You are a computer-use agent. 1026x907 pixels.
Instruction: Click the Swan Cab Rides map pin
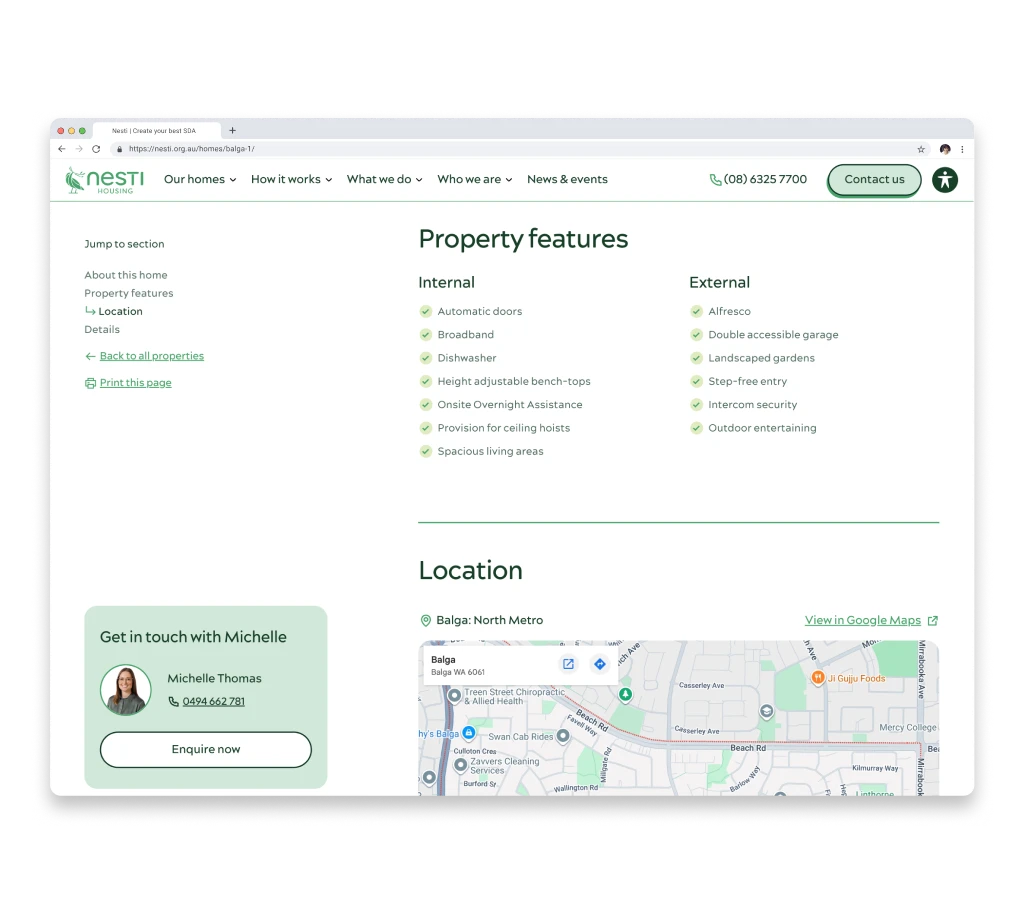(x=563, y=736)
